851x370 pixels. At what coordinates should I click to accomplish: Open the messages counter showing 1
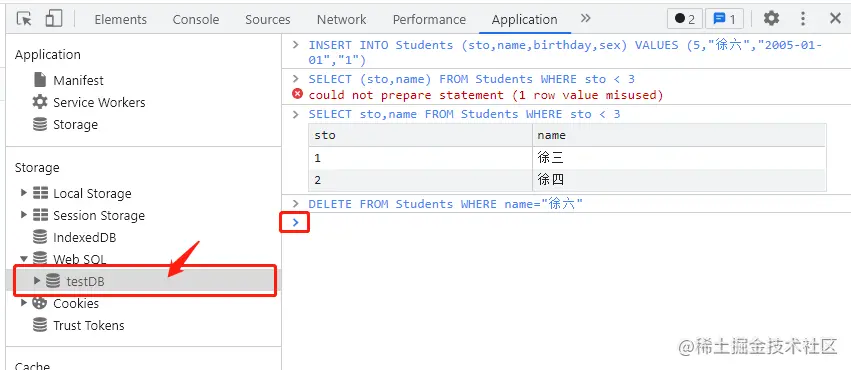(x=725, y=19)
